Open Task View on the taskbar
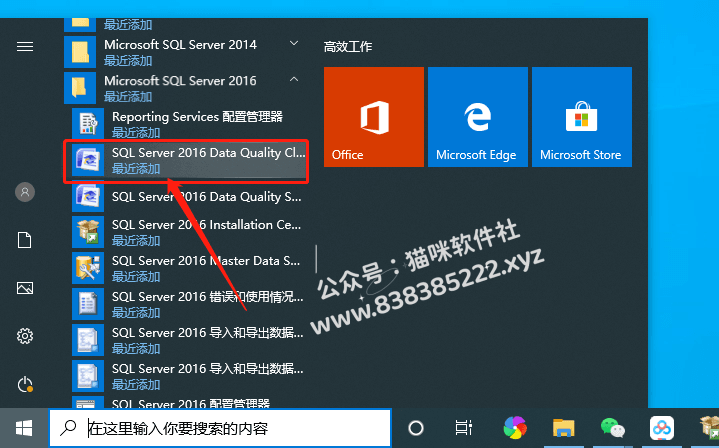 pyautogui.click(x=464, y=428)
